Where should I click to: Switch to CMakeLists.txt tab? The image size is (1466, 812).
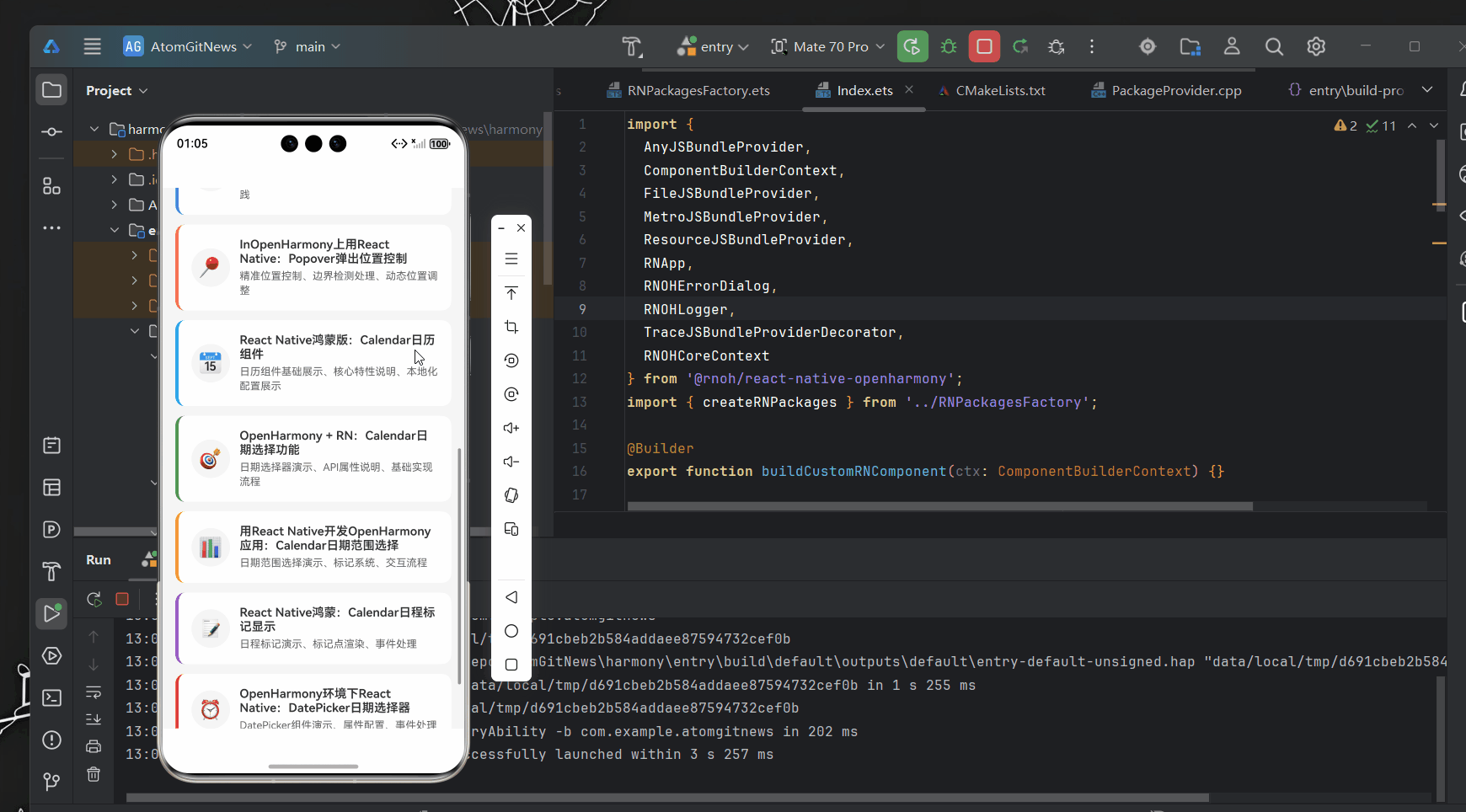991,90
